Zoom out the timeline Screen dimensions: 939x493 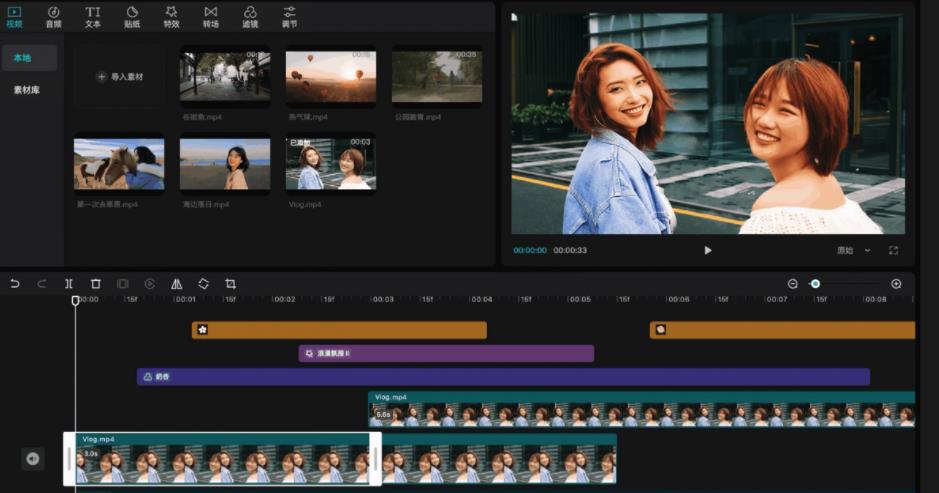tap(792, 284)
